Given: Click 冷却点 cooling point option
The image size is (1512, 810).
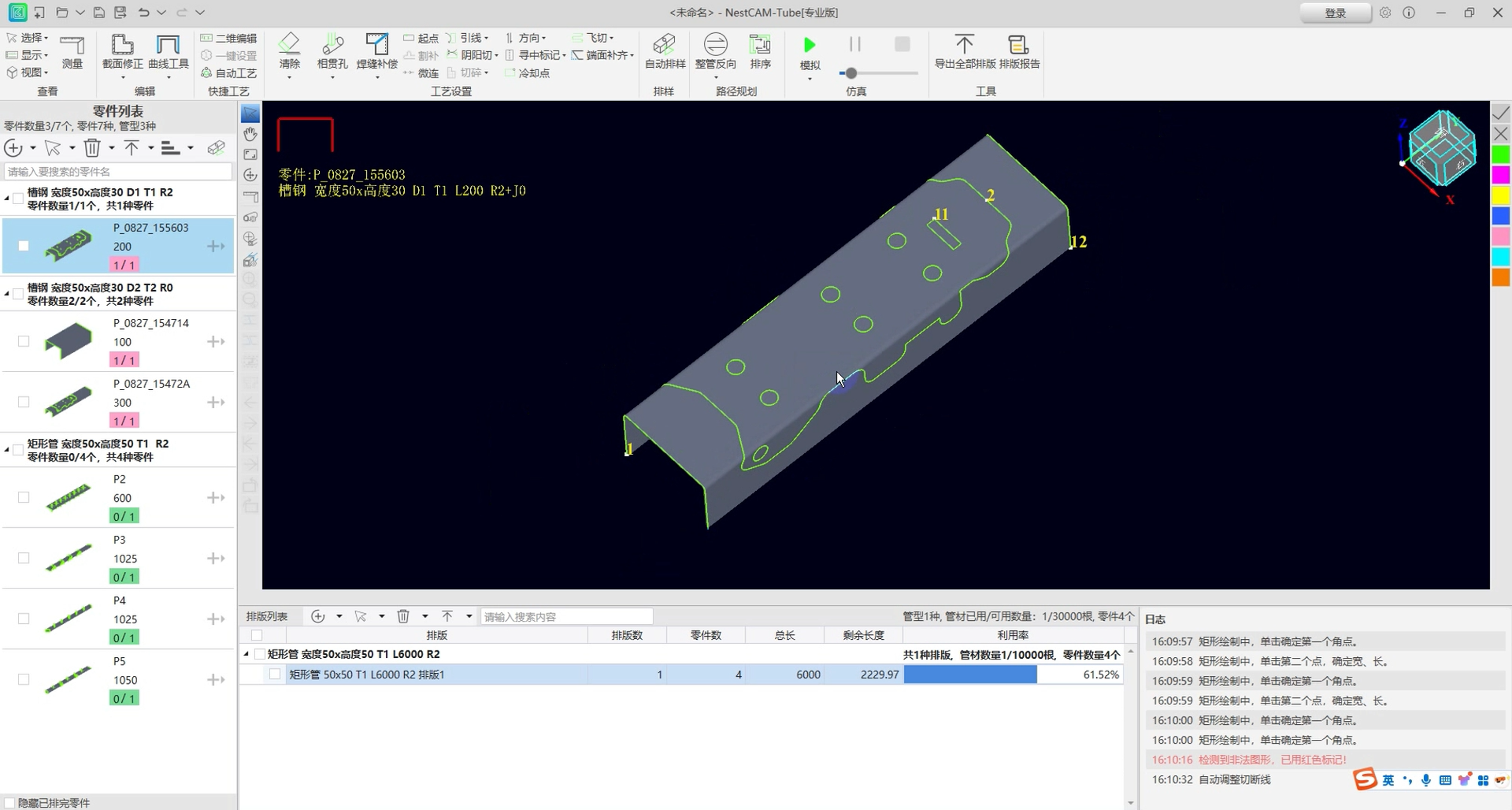Looking at the screenshot, I should (527, 73).
